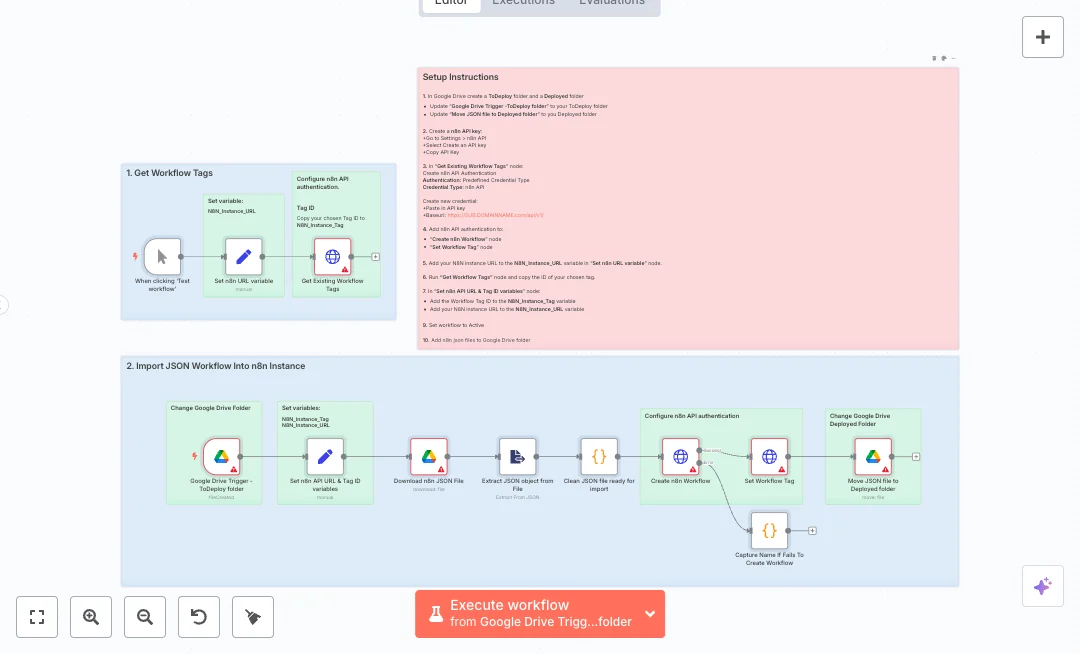Select the Clean JSON file code node
The image size is (1080, 654).
click(599, 457)
